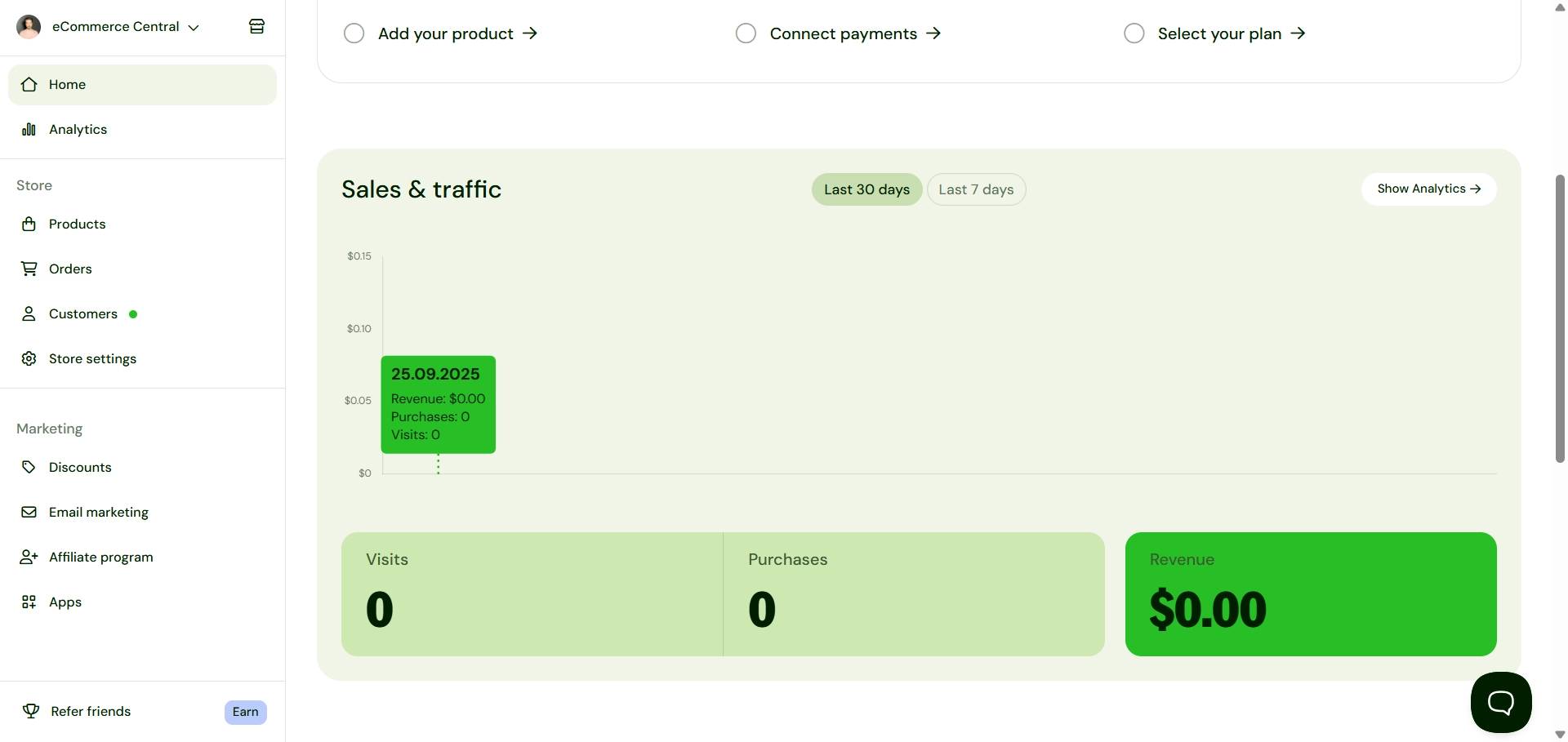Viewport: 1568px width, 742px height.
Task: Switch to the Last 7 days tab
Action: [x=976, y=189]
